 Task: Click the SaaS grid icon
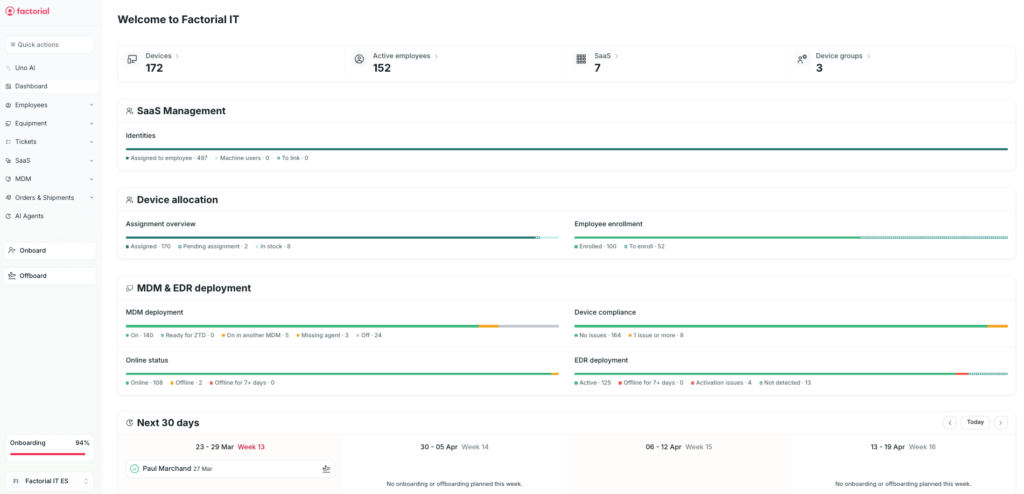(581, 60)
